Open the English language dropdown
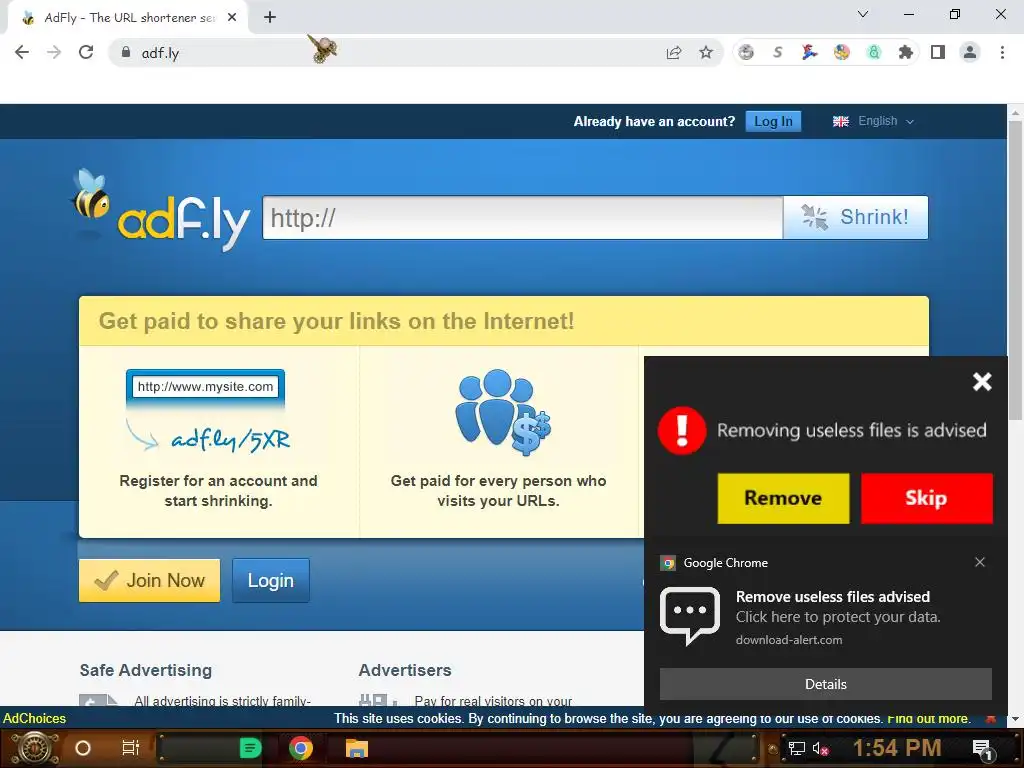The width and height of the screenshot is (1024, 768). coord(873,121)
